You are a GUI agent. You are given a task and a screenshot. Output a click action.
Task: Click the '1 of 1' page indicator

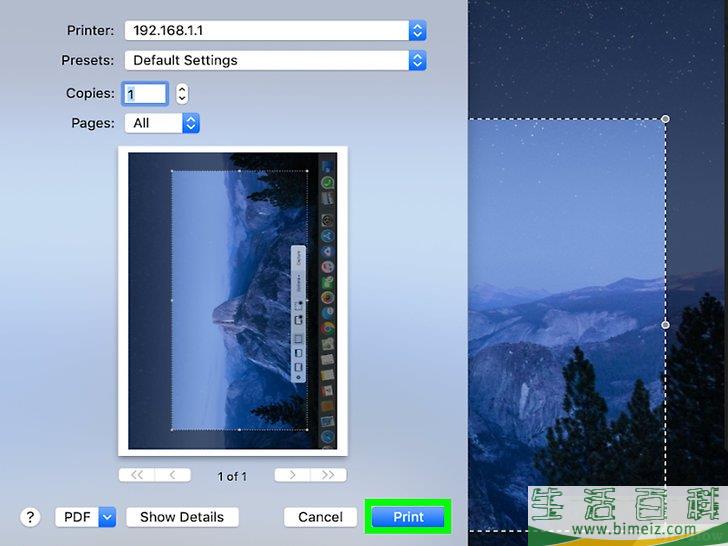pyautogui.click(x=232, y=476)
